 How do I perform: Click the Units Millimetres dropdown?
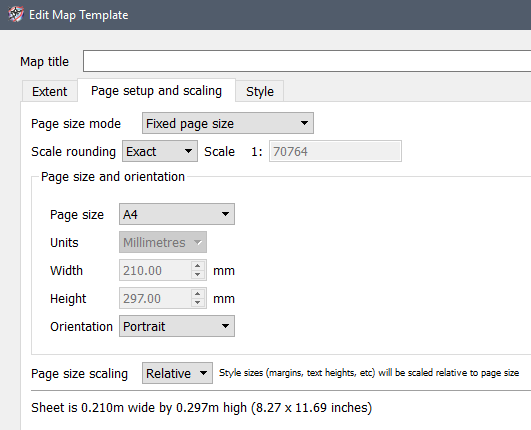(163, 242)
